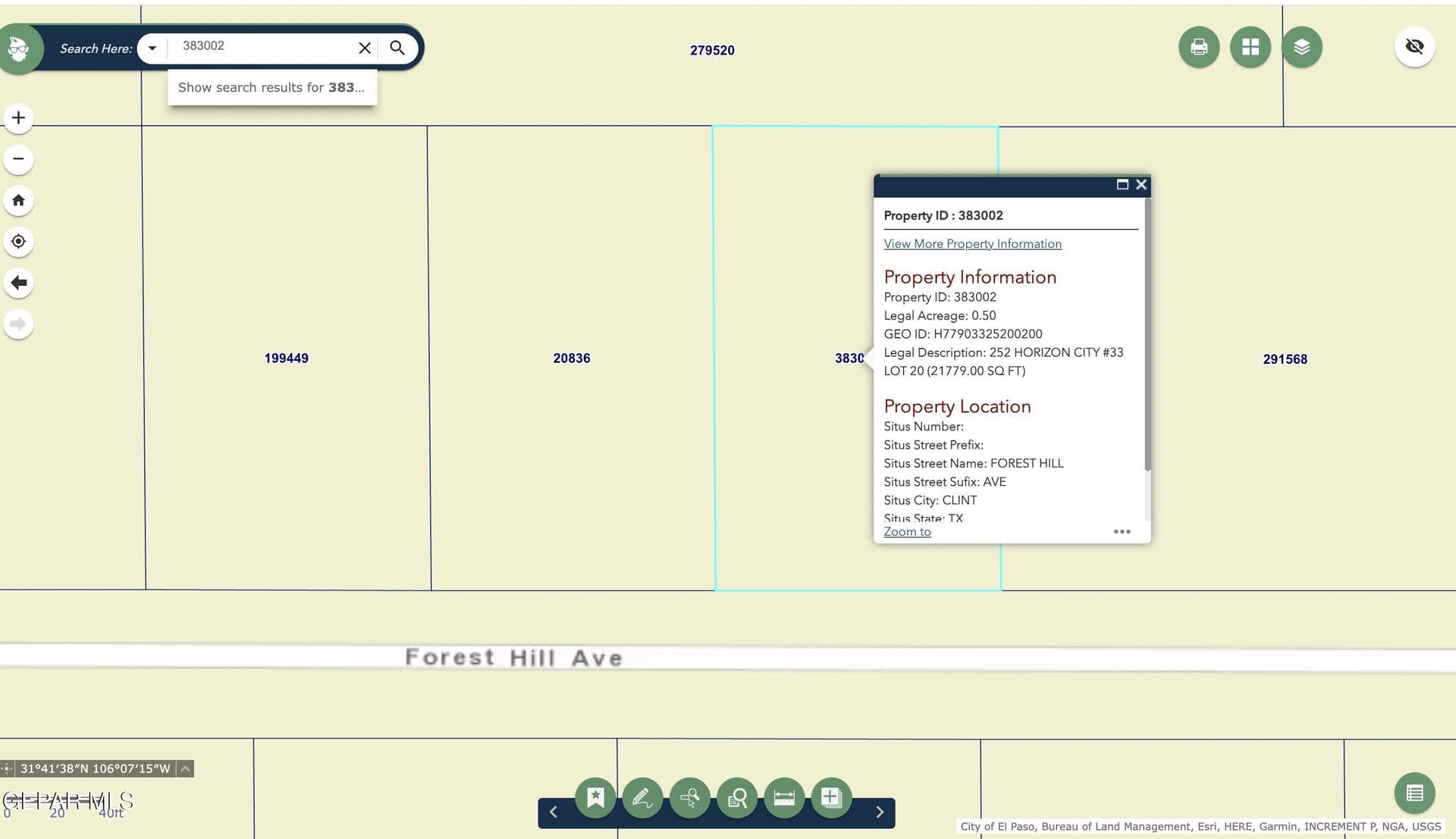Select the Measurement tool
1456x839 pixels.
click(x=783, y=797)
